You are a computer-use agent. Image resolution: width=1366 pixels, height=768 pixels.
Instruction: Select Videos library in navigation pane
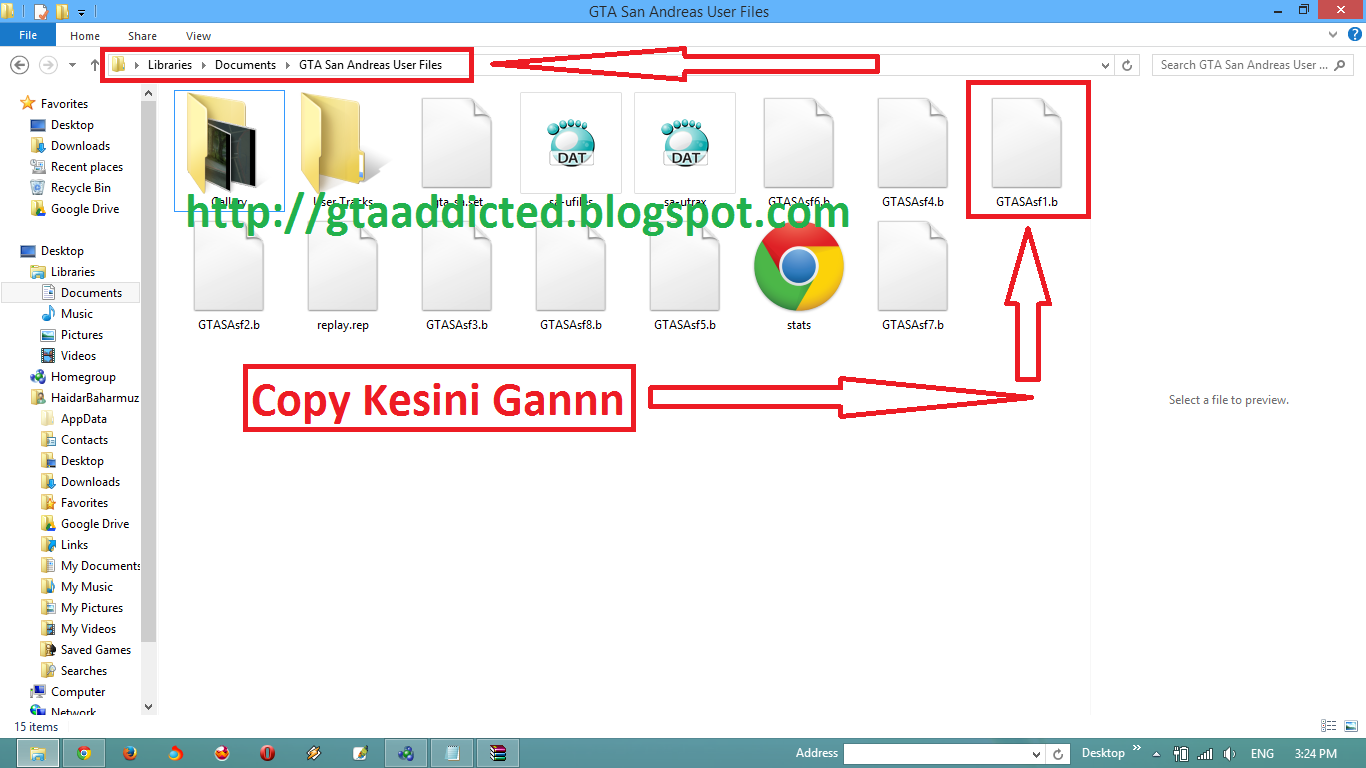tap(78, 356)
